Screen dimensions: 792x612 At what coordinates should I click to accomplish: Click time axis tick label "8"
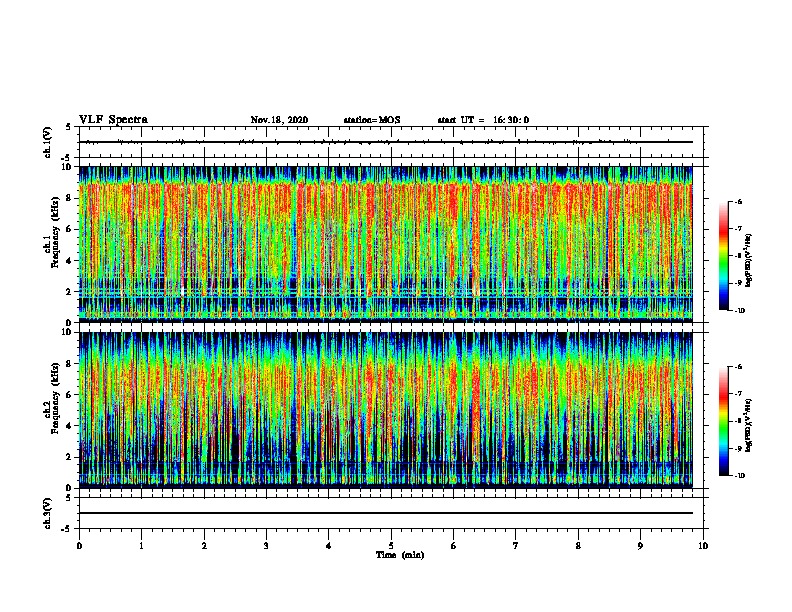pos(578,546)
